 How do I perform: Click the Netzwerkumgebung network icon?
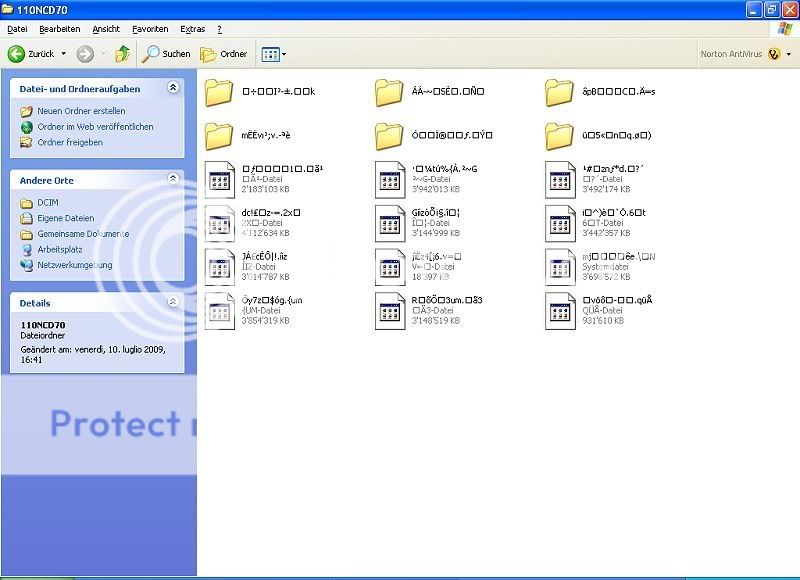[x=27, y=265]
